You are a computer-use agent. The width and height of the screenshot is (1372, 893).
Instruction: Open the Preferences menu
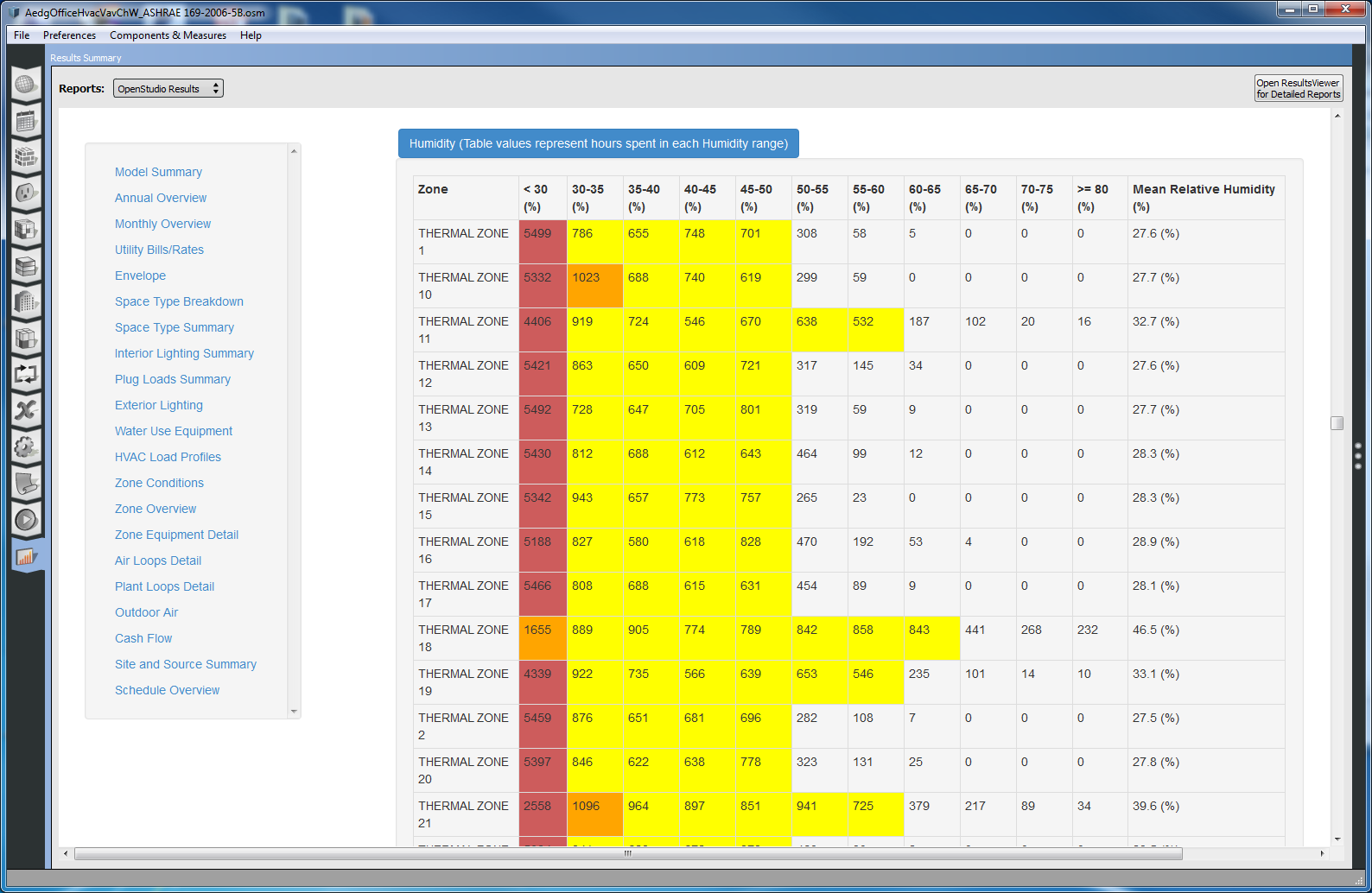(69, 35)
